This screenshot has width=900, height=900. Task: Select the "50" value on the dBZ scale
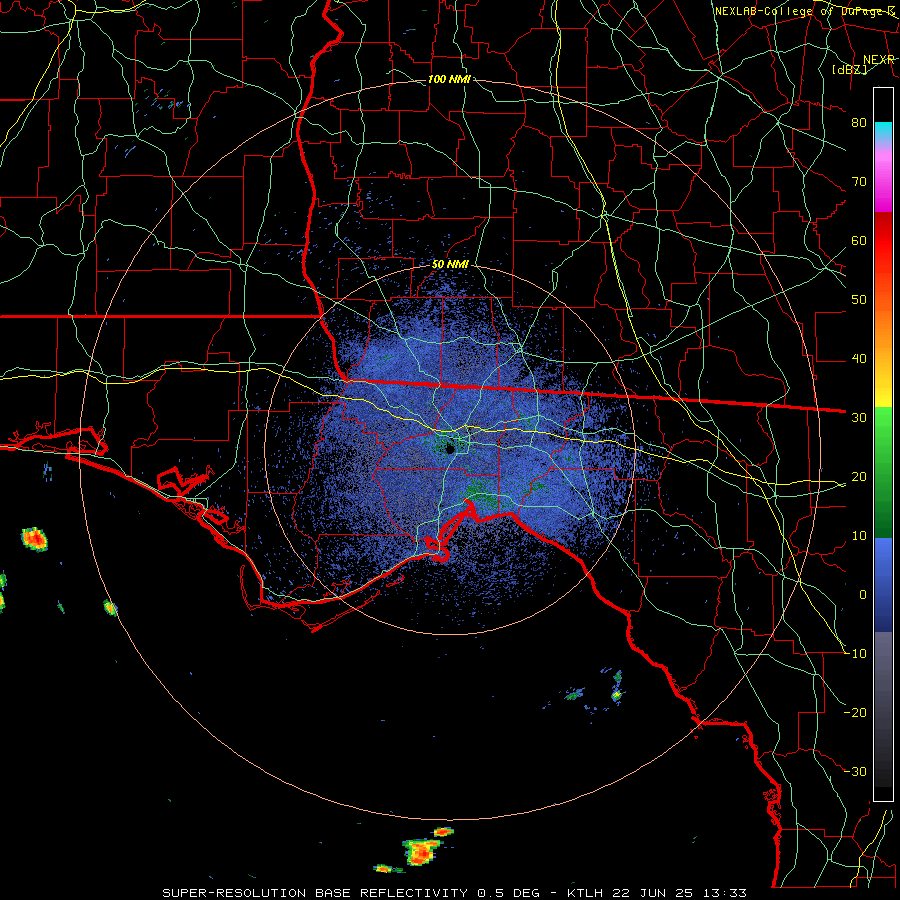click(859, 300)
